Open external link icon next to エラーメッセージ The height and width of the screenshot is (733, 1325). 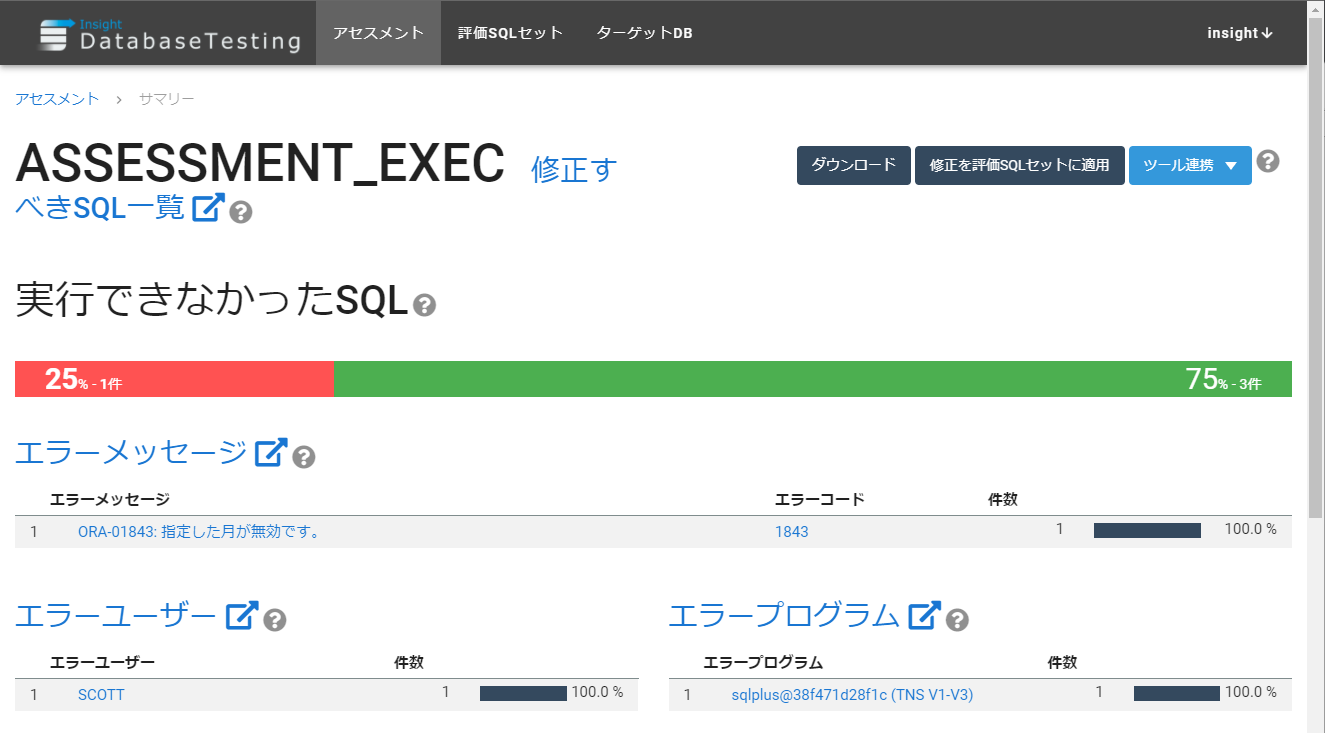click(272, 453)
